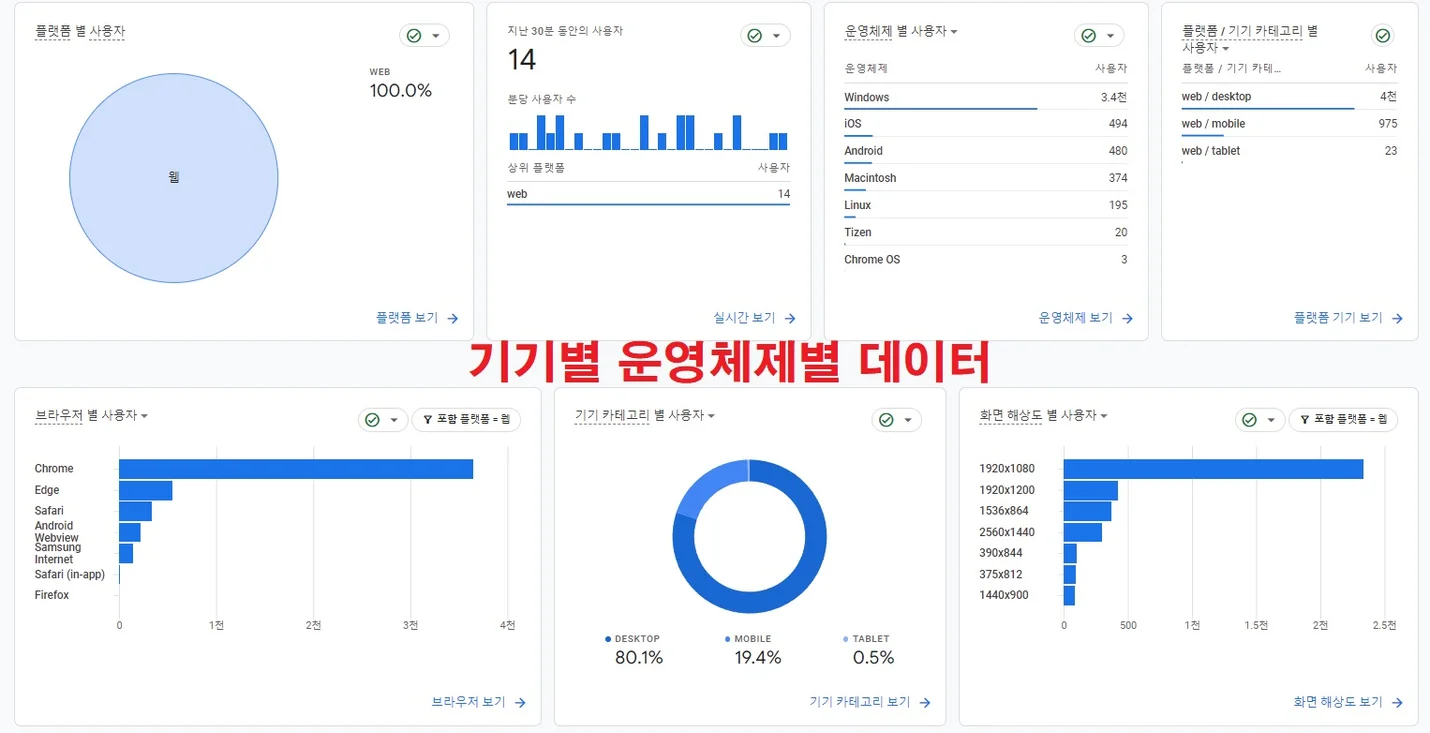This screenshot has width=1430, height=733.
Task: Click the 1536x864 resolution label
Action: (x=1004, y=511)
